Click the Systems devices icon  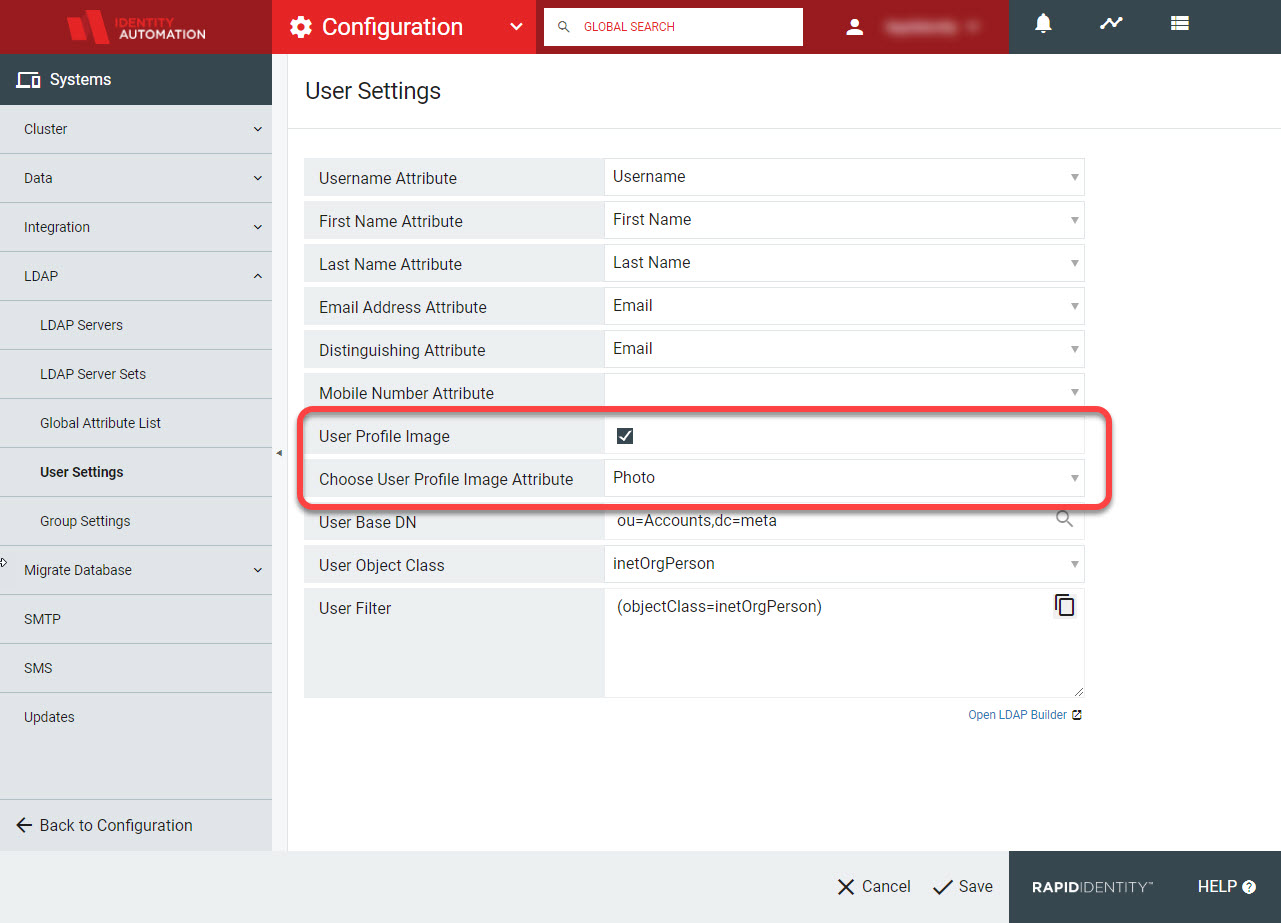point(29,80)
